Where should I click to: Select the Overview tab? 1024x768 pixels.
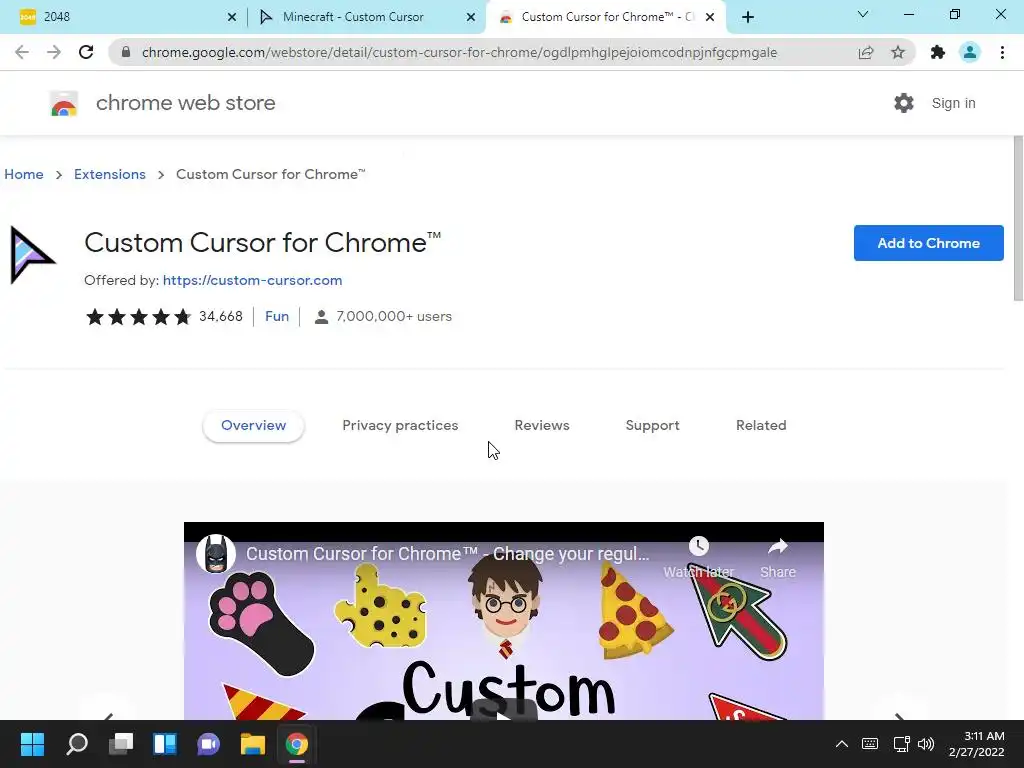coord(253,426)
